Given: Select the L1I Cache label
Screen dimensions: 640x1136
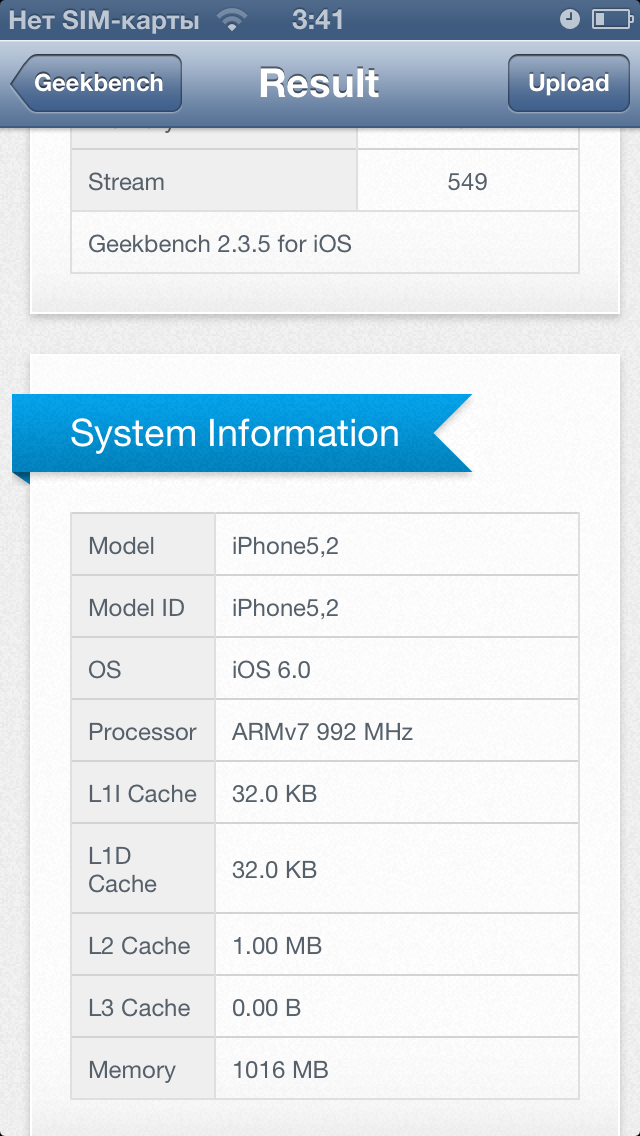Looking at the screenshot, I should point(143,794).
